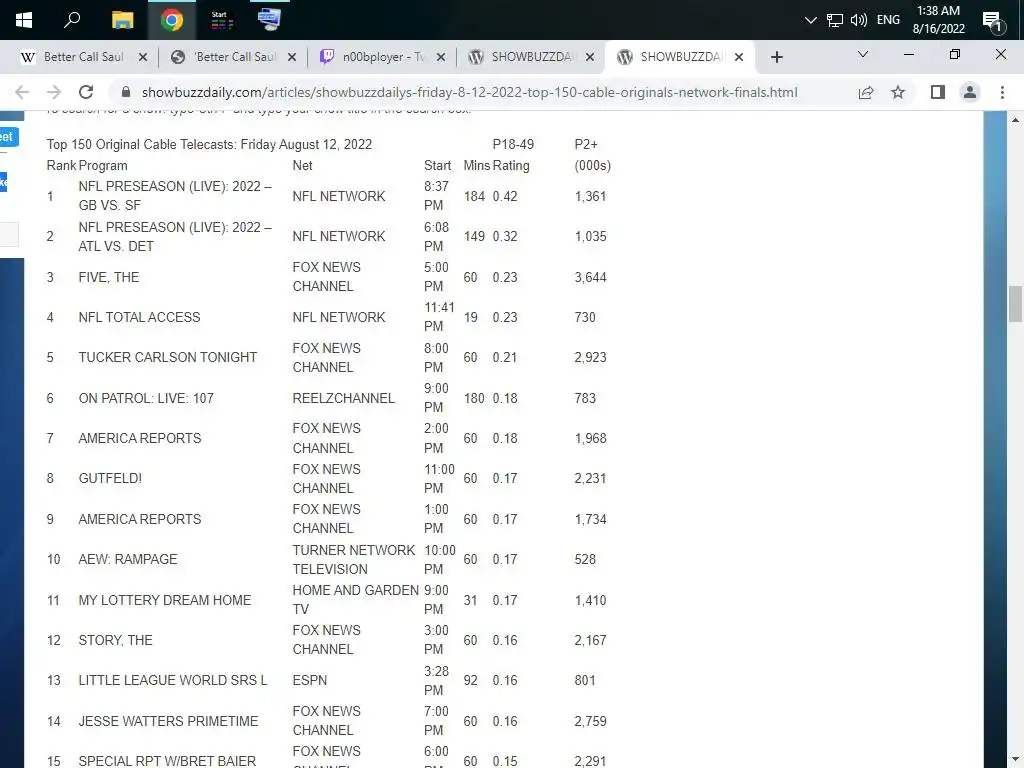
Task: Click FIVE, THE program cell
Action: (x=108, y=277)
